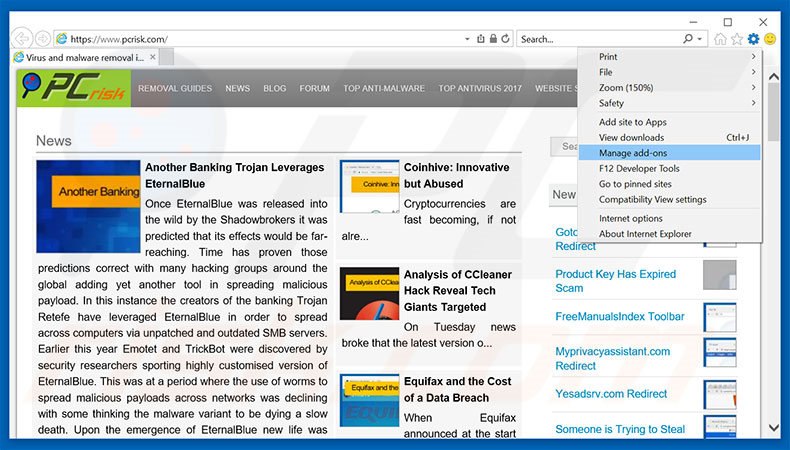
Task: Click compatibility view icon beside lock
Action: click(x=481, y=39)
